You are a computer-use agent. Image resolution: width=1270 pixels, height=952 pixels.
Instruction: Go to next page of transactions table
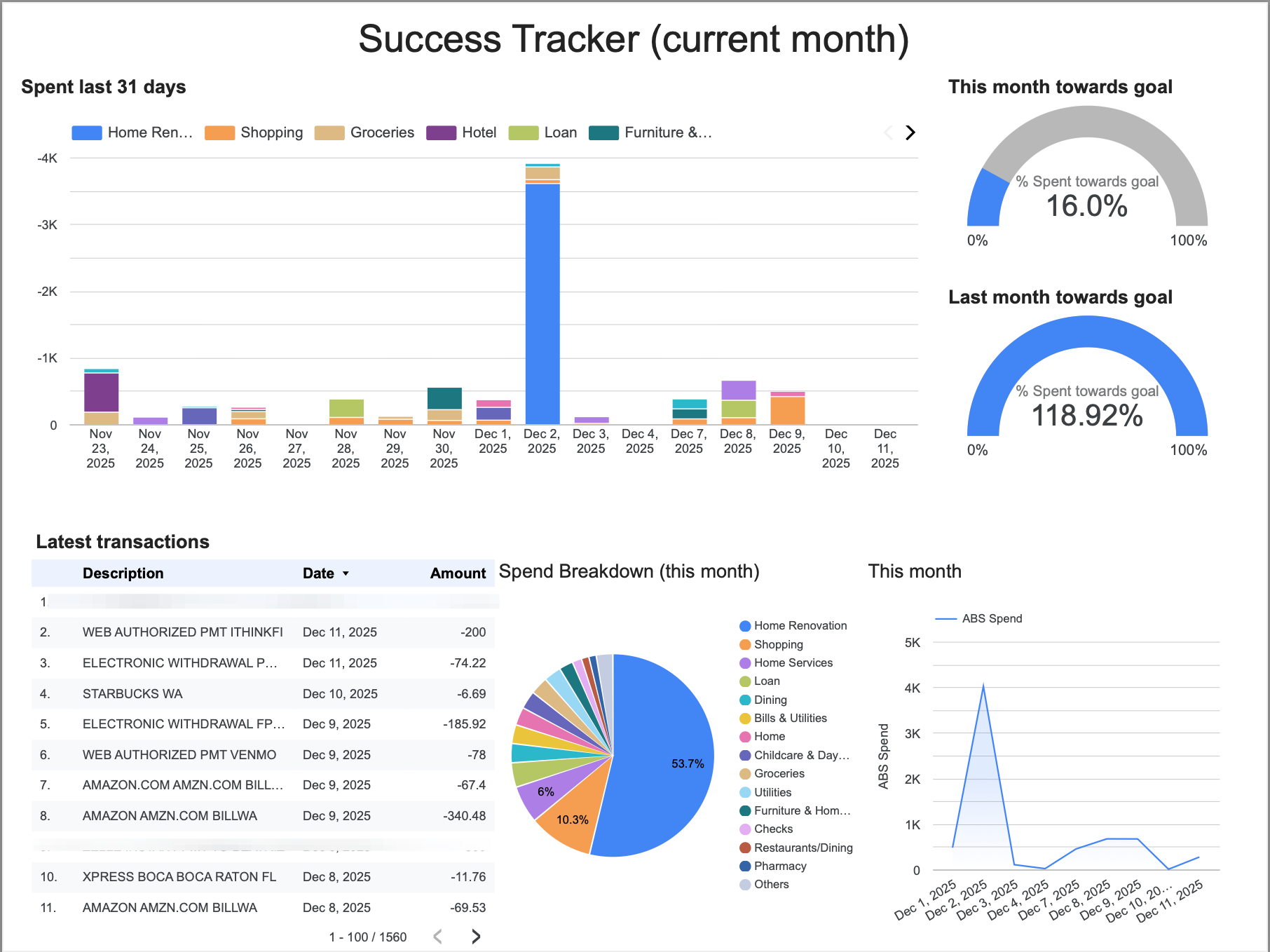tap(476, 937)
